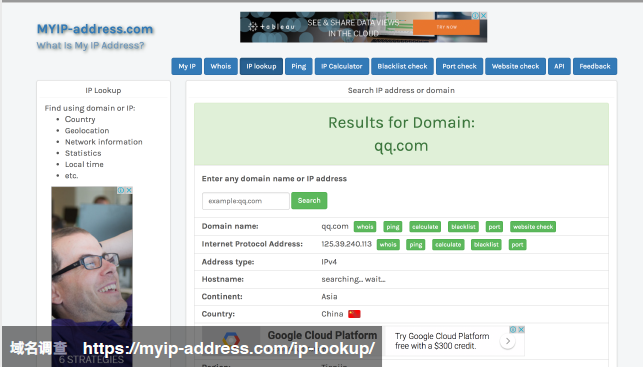Check blacklist in the Internet Protocol Address row
The image size is (643, 367).
click(x=486, y=245)
